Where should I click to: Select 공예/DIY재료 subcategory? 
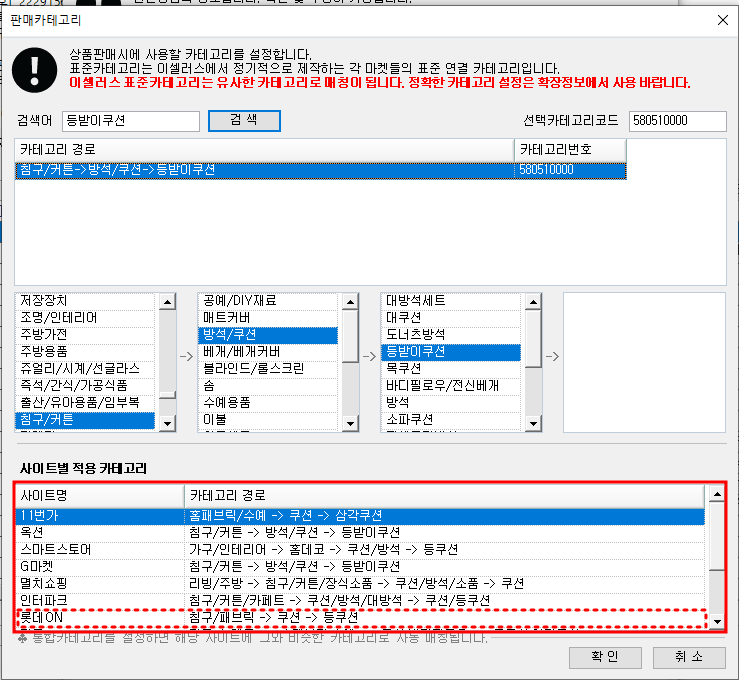[x=268, y=301]
